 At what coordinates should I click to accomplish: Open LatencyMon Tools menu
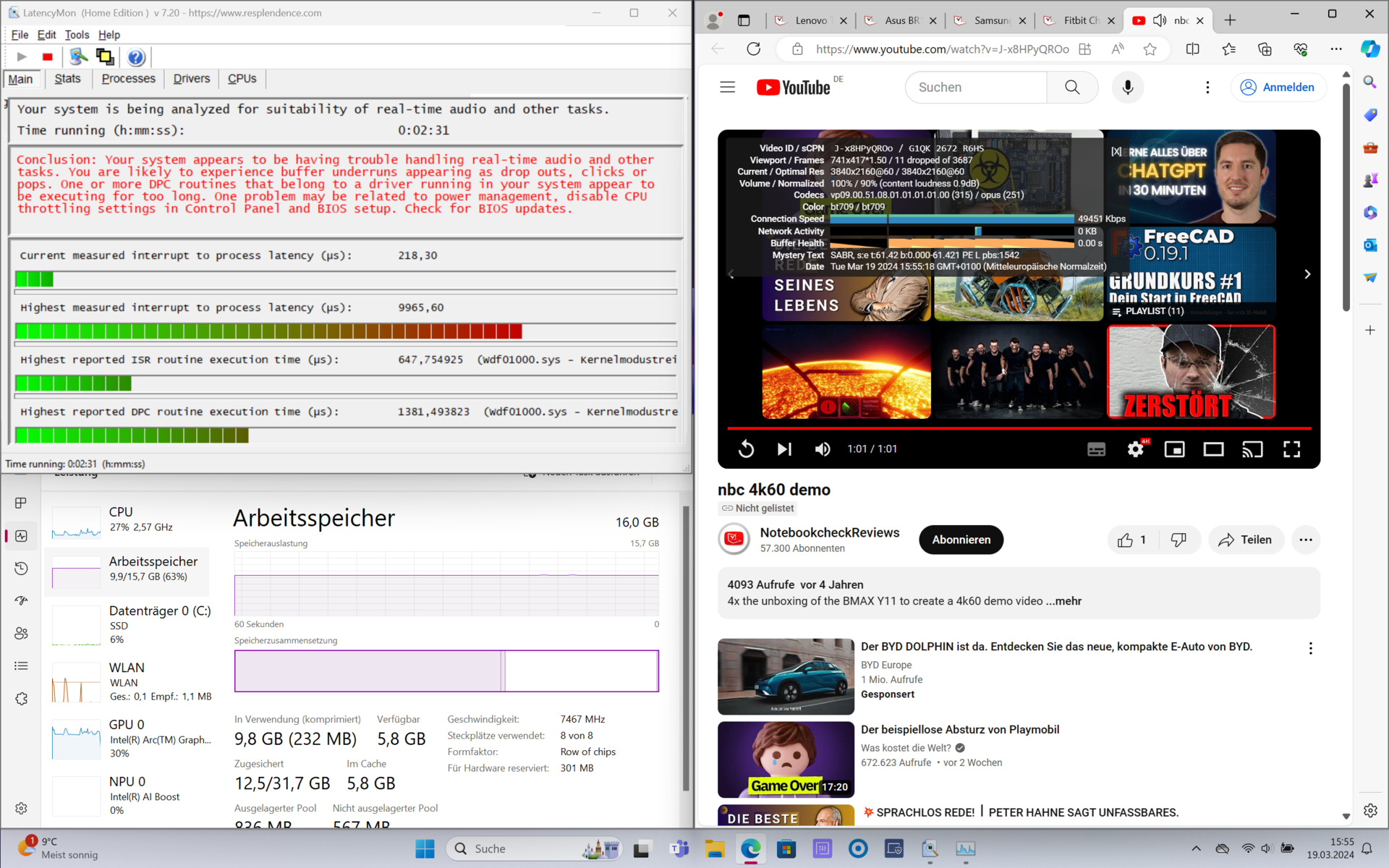pyautogui.click(x=77, y=35)
